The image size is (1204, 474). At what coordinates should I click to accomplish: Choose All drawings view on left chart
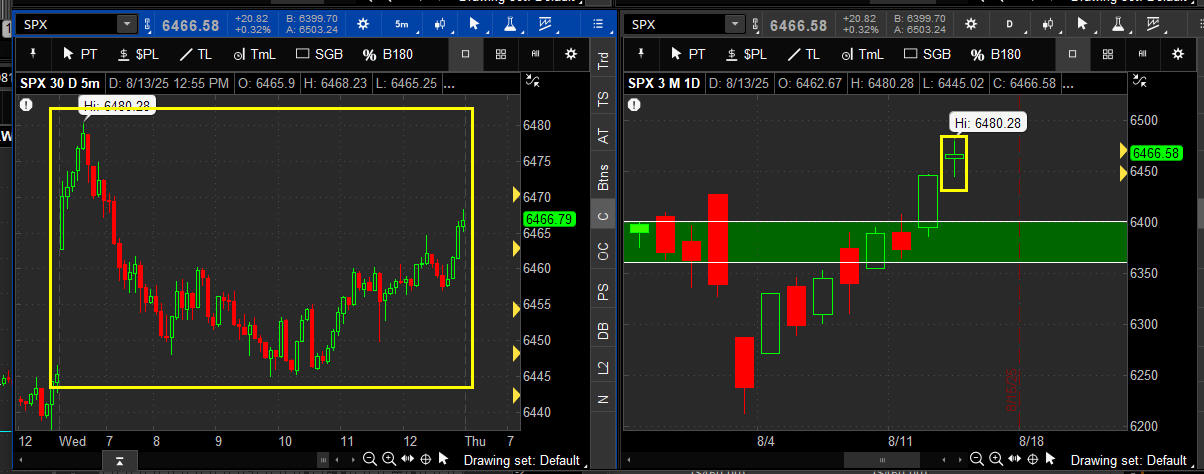click(536, 54)
